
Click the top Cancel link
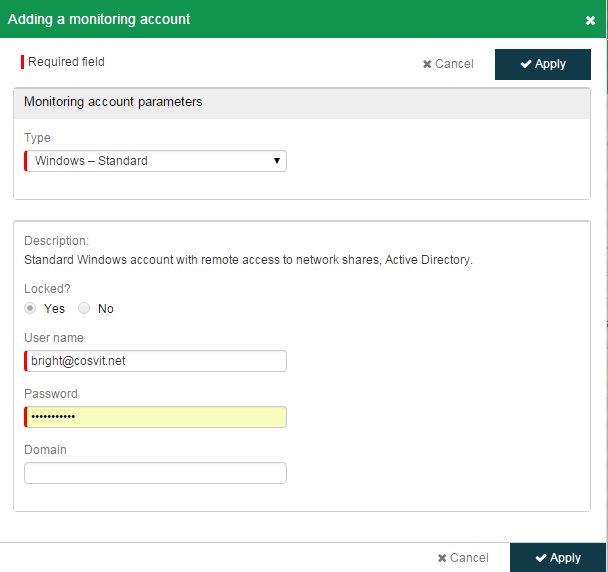[448, 64]
